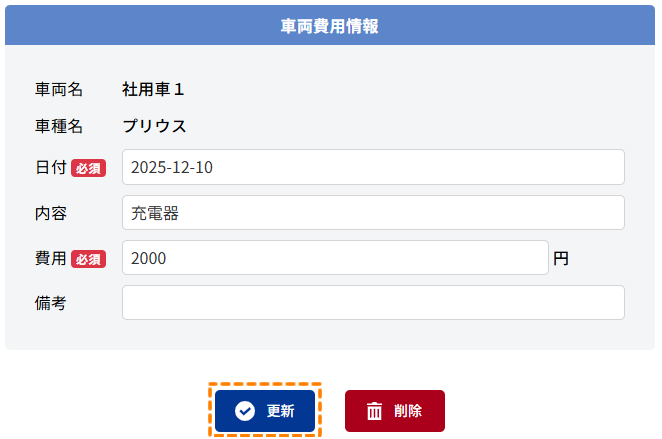Click the 車両名 label

59,89
